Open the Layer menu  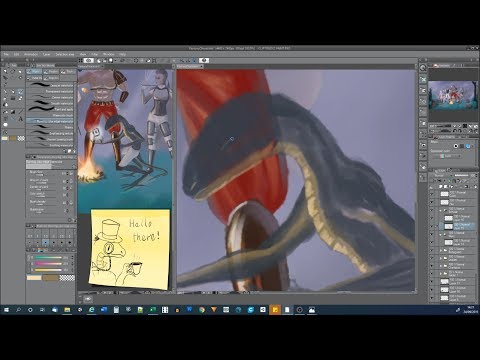click(46, 54)
